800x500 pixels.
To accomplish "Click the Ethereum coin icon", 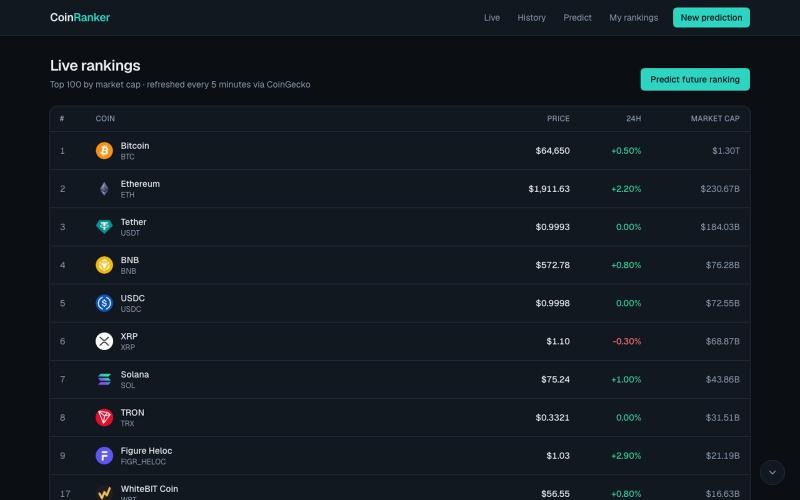I will [104, 189].
